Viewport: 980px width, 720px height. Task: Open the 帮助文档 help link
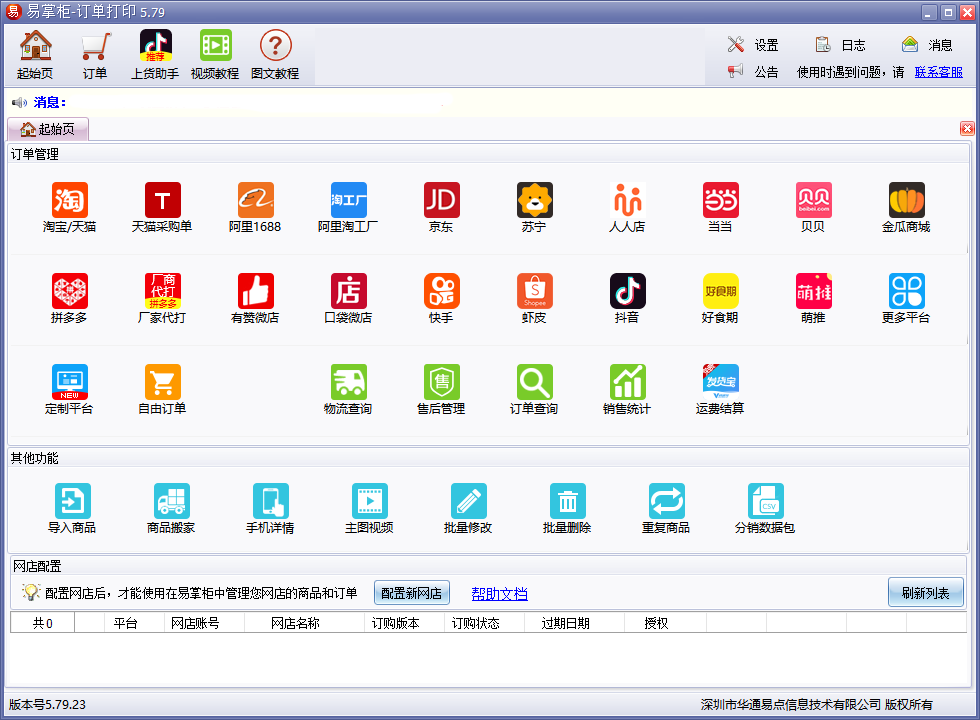[499, 594]
